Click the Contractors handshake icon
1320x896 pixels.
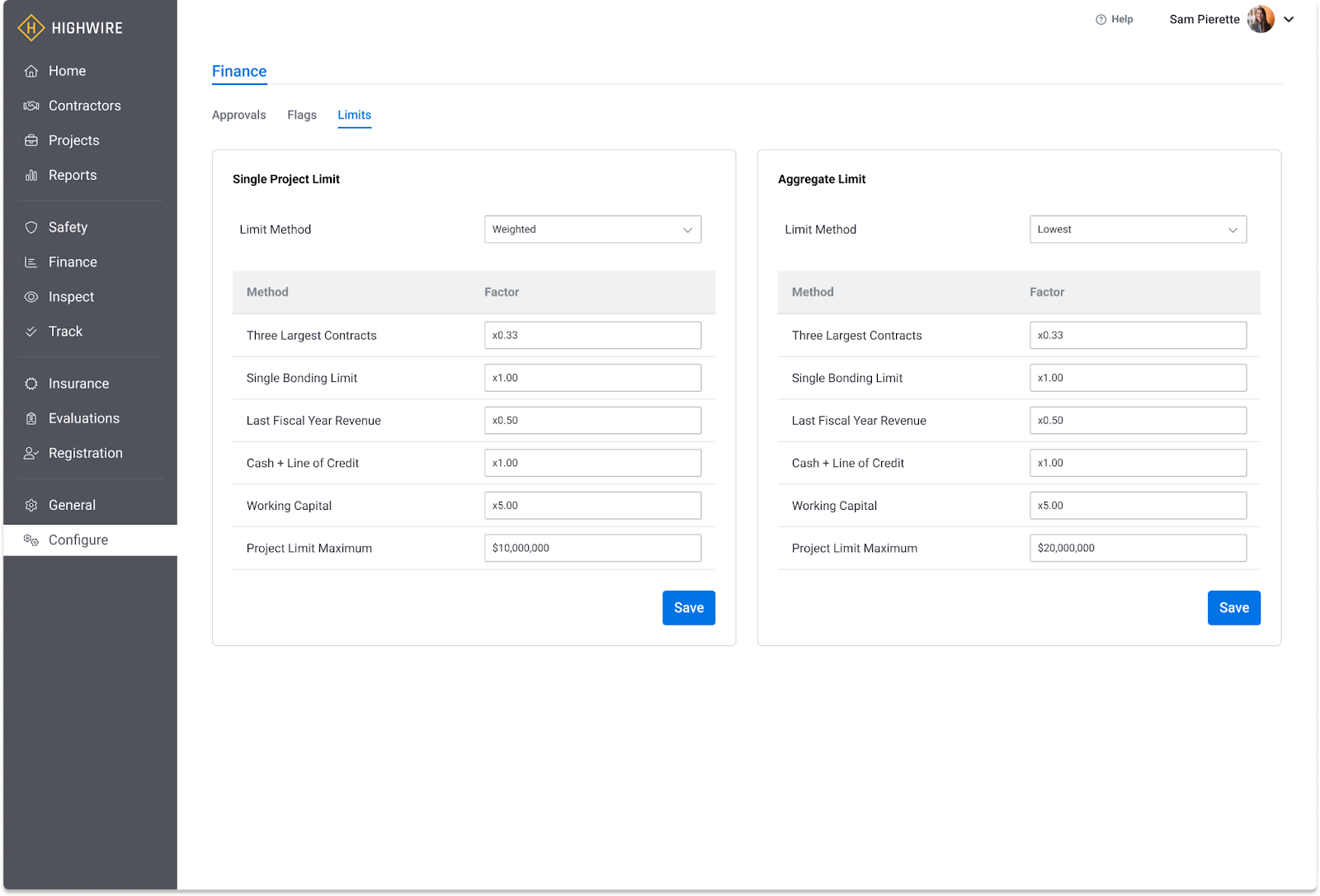tap(31, 106)
